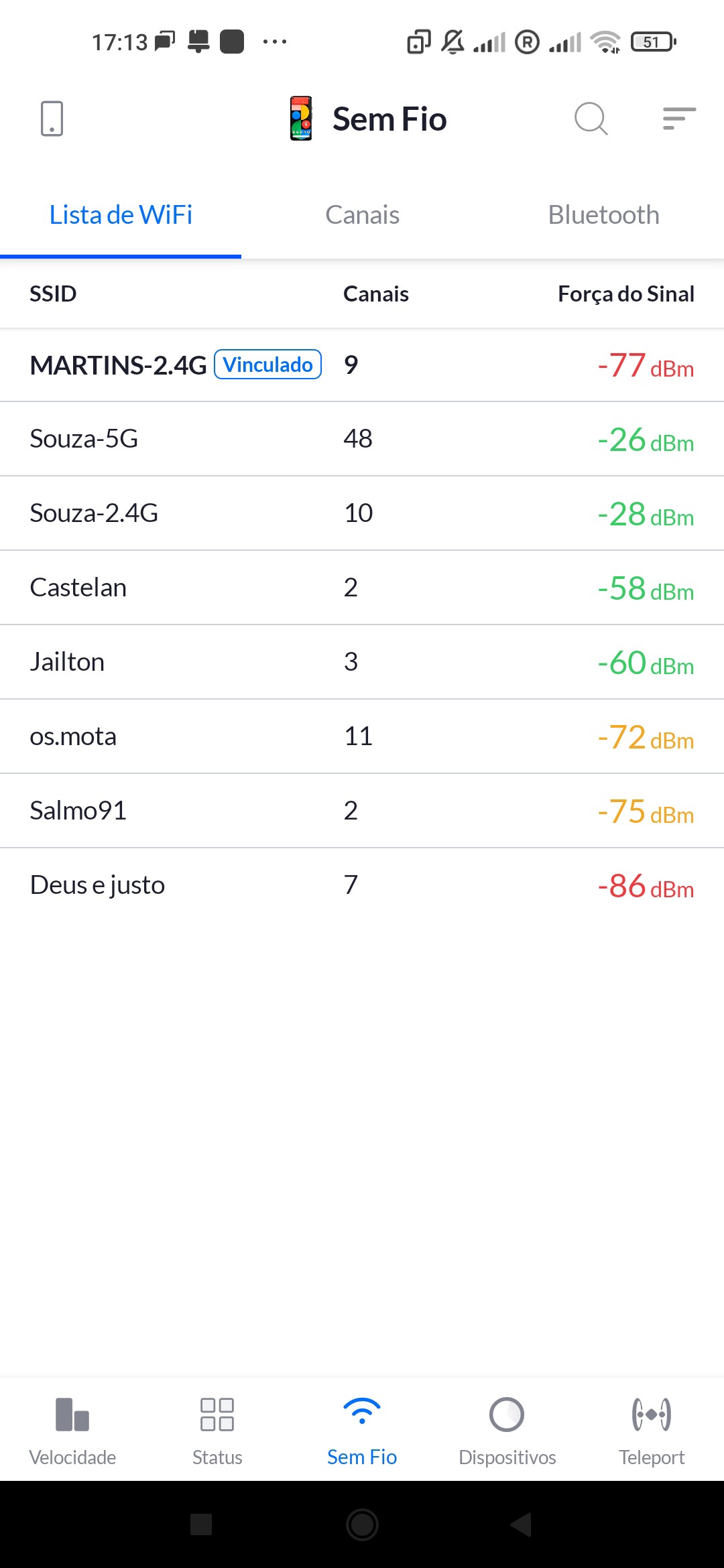Sort by the SSID column header

(53, 293)
